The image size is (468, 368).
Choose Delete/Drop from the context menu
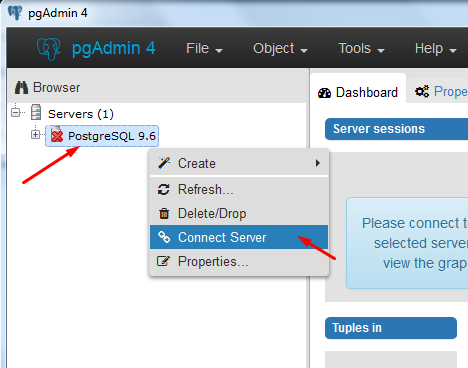point(239,213)
